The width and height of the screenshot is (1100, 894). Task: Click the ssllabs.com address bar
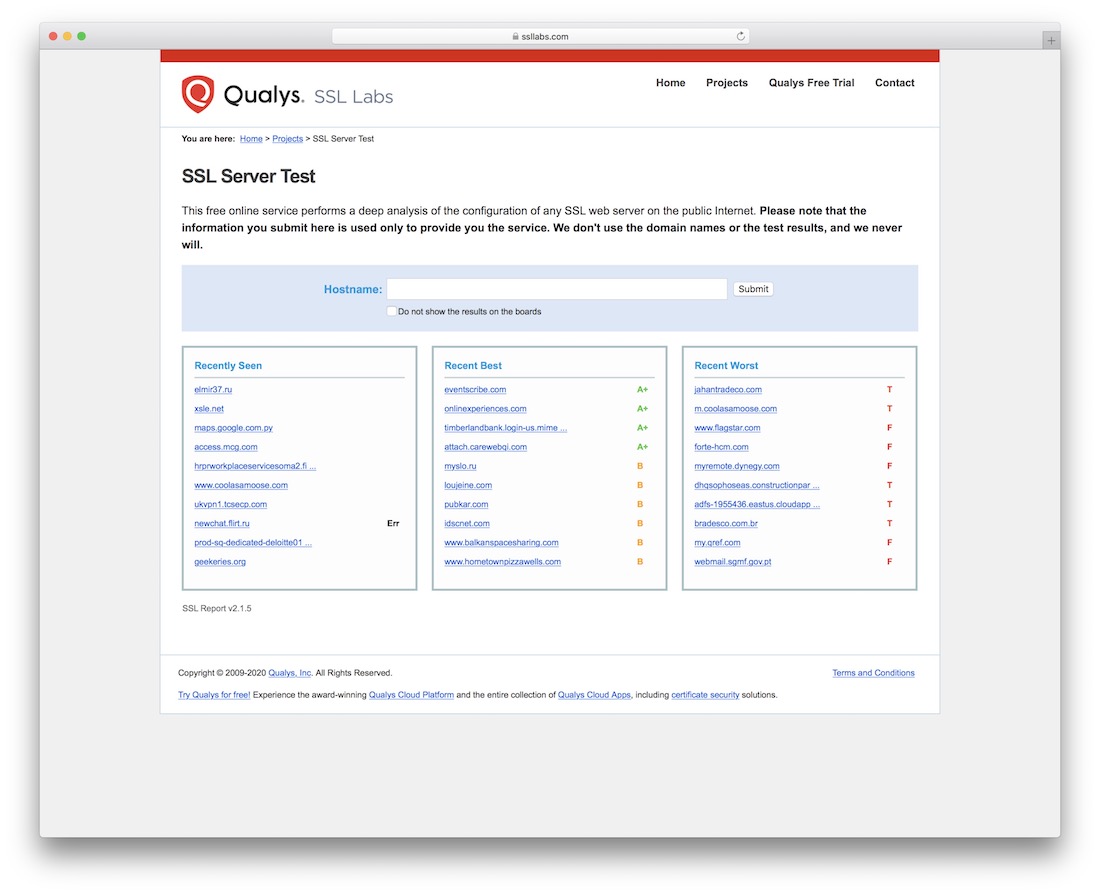pos(540,36)
